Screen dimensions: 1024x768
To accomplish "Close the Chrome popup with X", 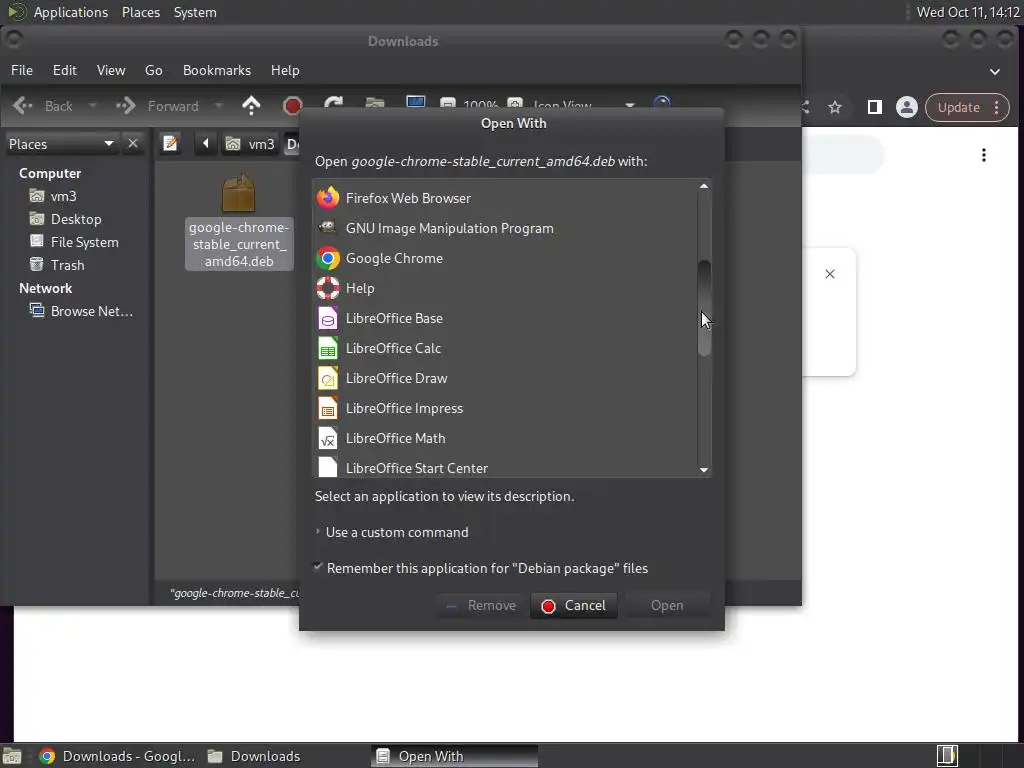I will pyautogui.click(x=829, y=274).
